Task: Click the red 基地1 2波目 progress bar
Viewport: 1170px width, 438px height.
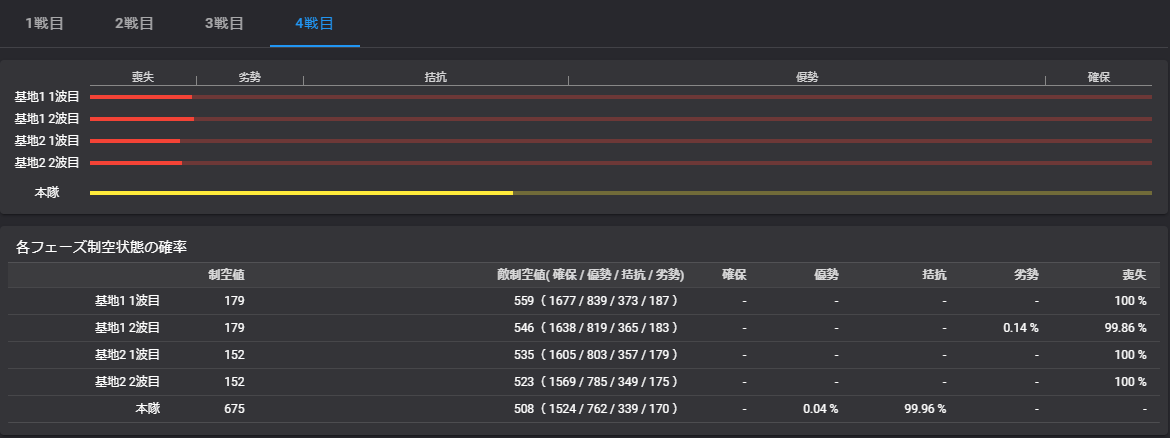Action: 142,119
